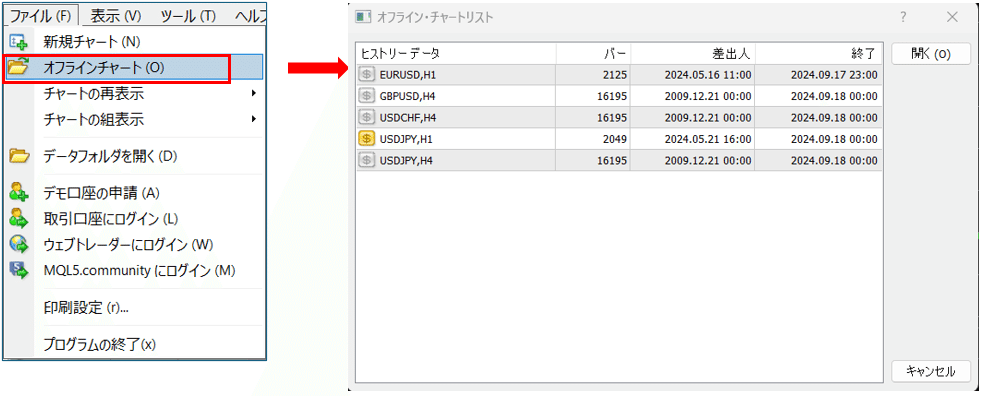Select the GBPUSD,H4 row
The width and height of the screenshot is (982, 396).
coord(619,96)
